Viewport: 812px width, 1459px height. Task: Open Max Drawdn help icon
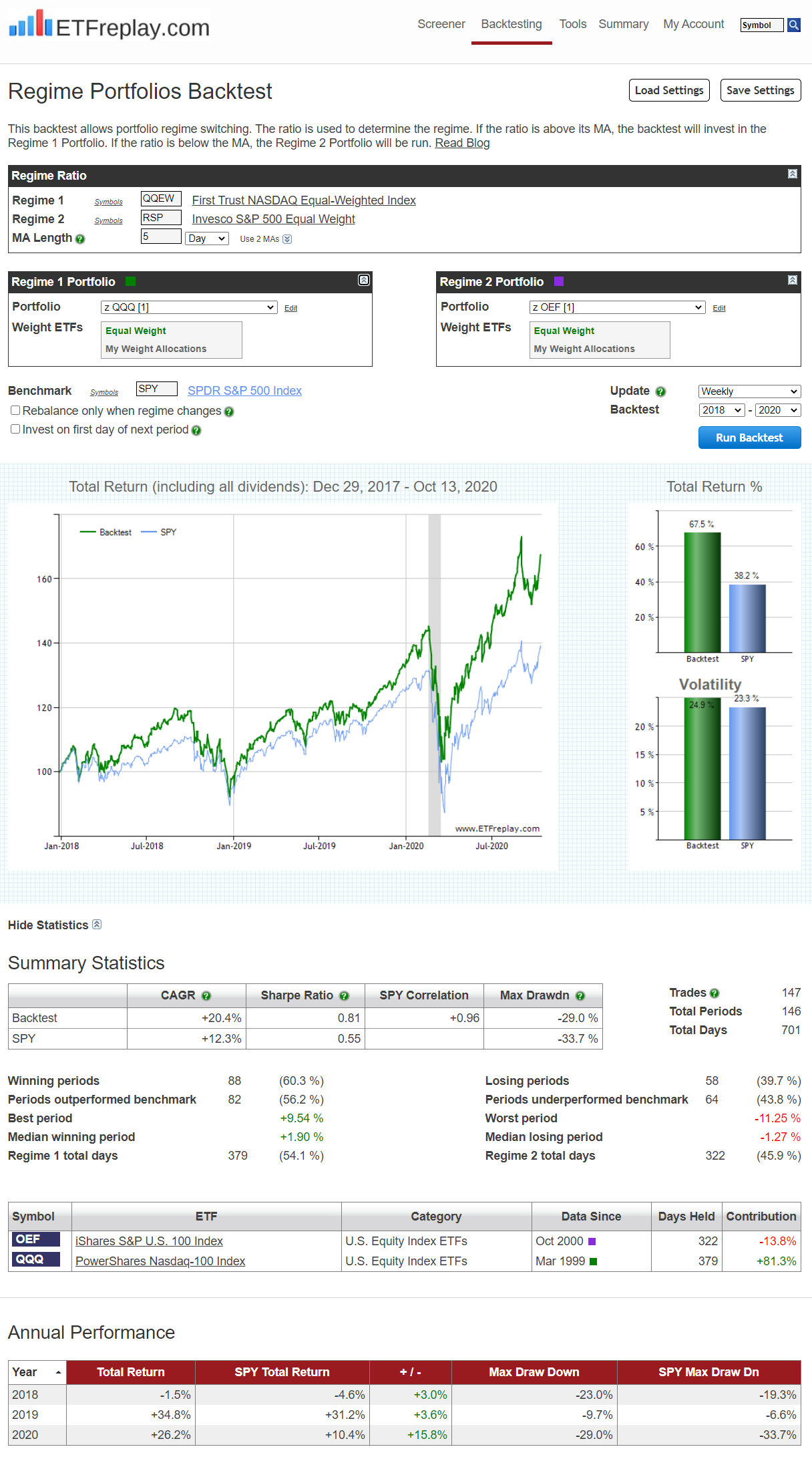coord(580,996)
